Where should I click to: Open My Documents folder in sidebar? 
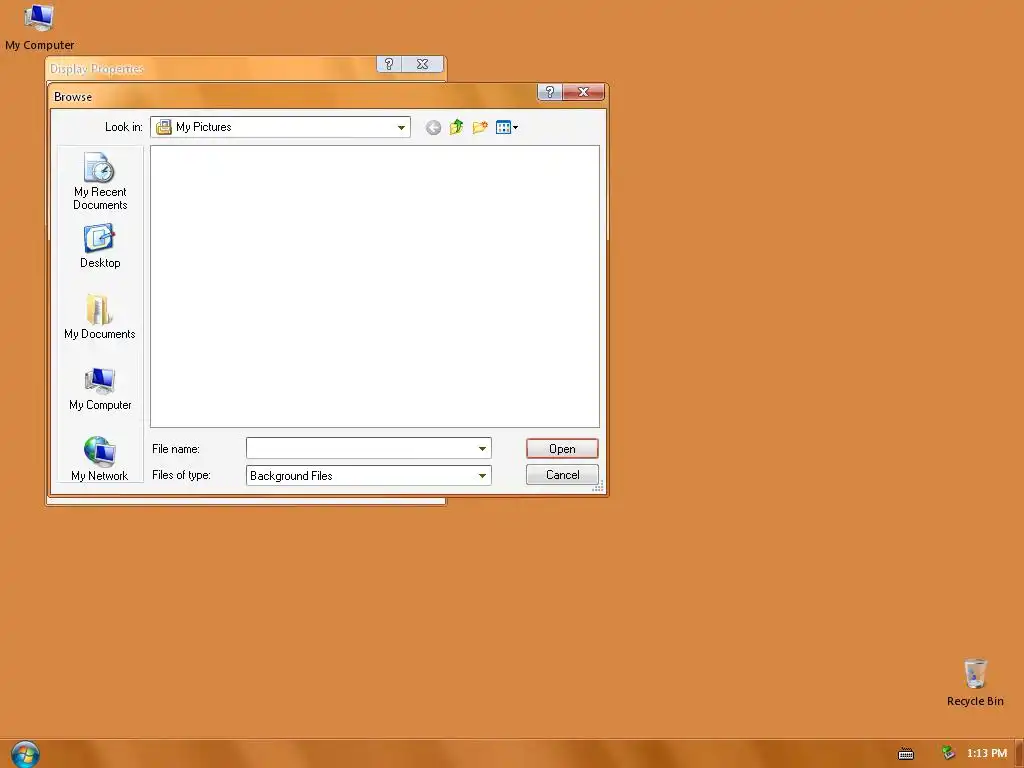coord(100,317)
